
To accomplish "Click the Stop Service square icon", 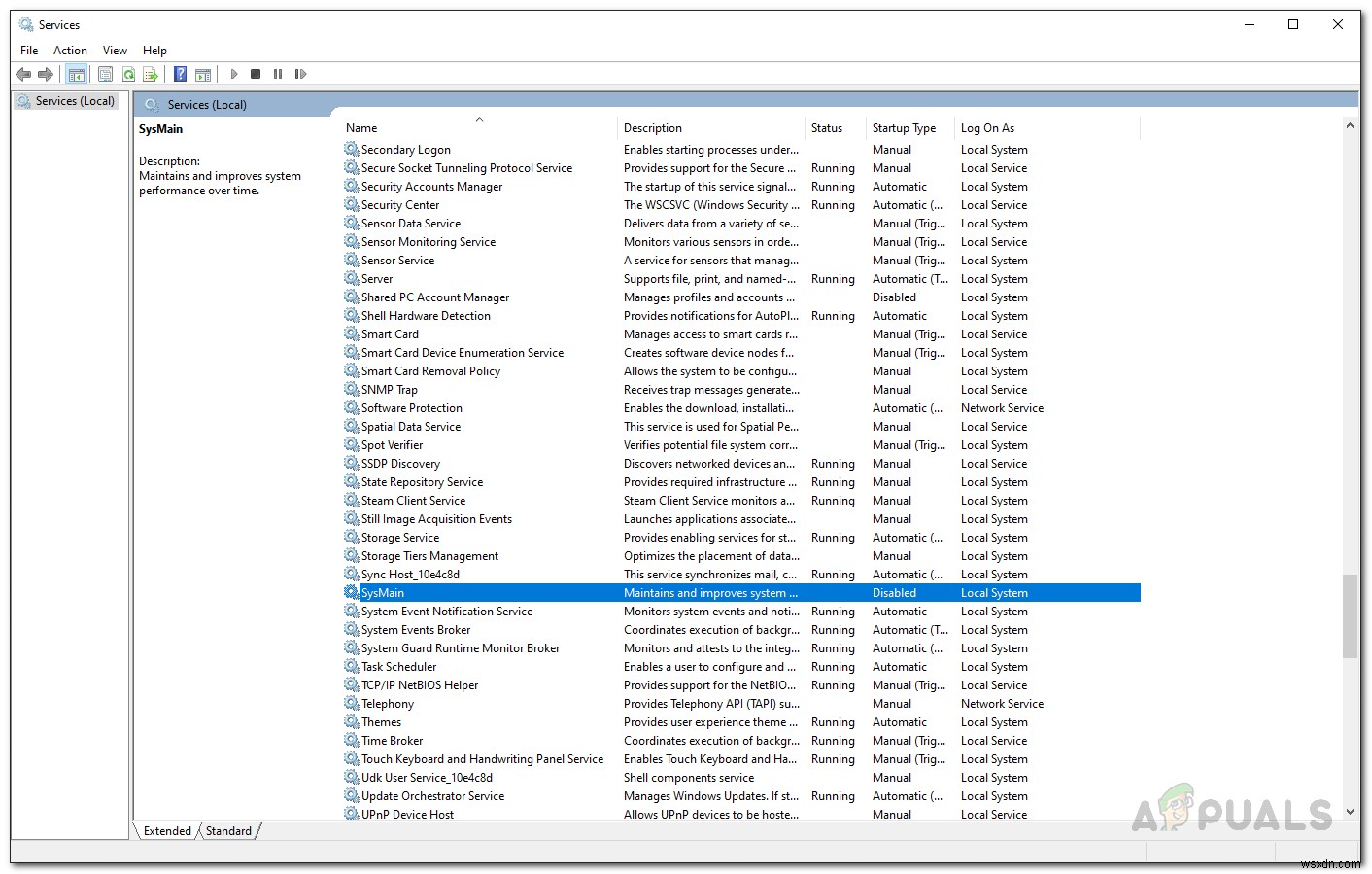I will (x=256, y=74).
